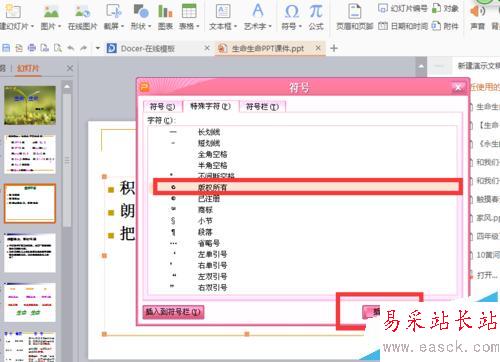
Task: Click 幻灯片编号 slide number
Action: [x=403, y=8]
